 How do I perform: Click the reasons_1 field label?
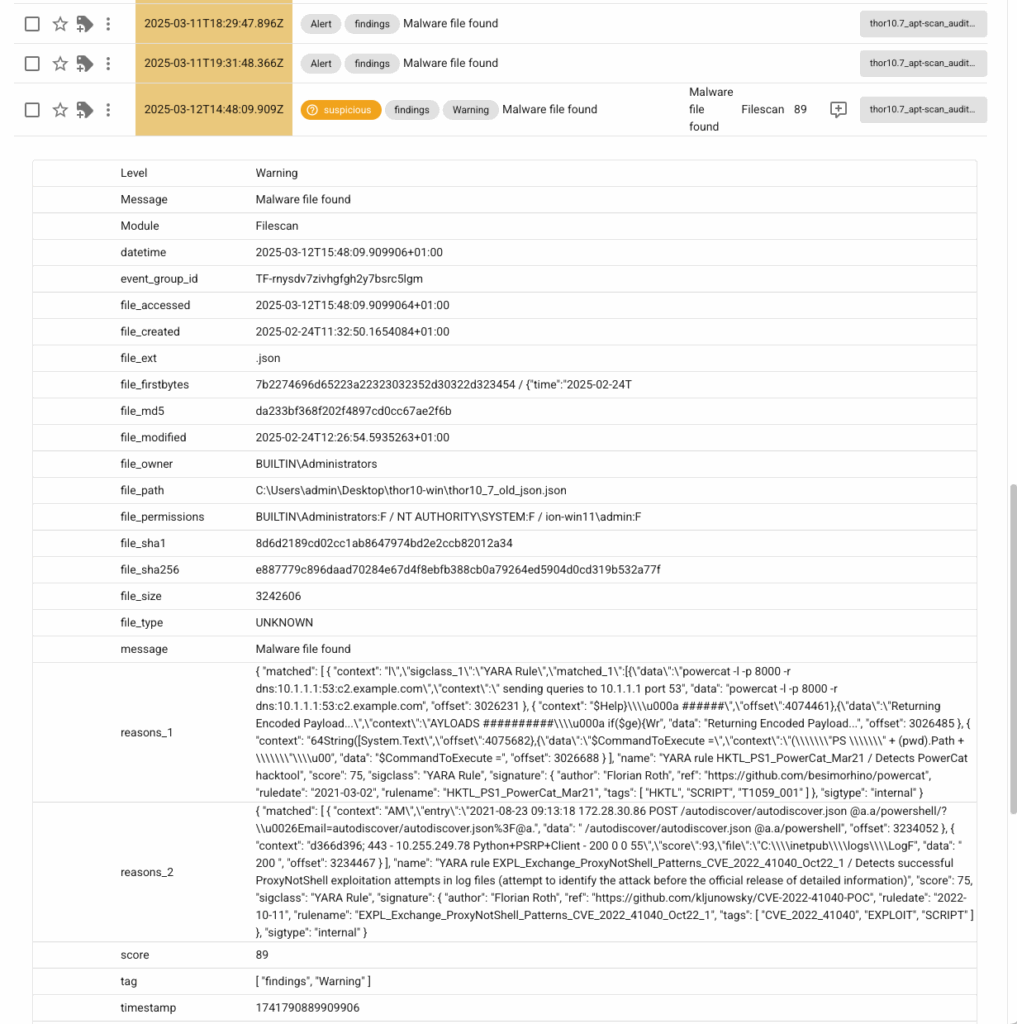point(146,733)
